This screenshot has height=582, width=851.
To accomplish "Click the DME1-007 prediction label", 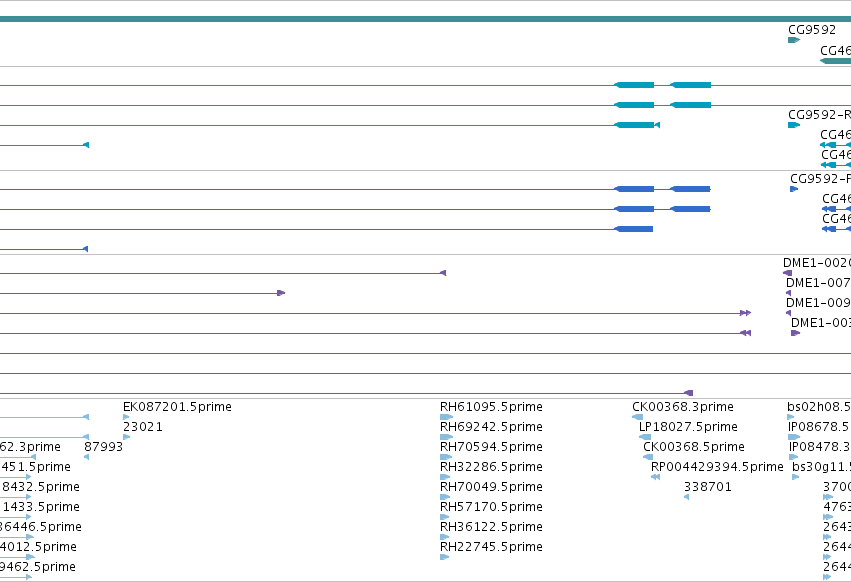I will (818, 283).
